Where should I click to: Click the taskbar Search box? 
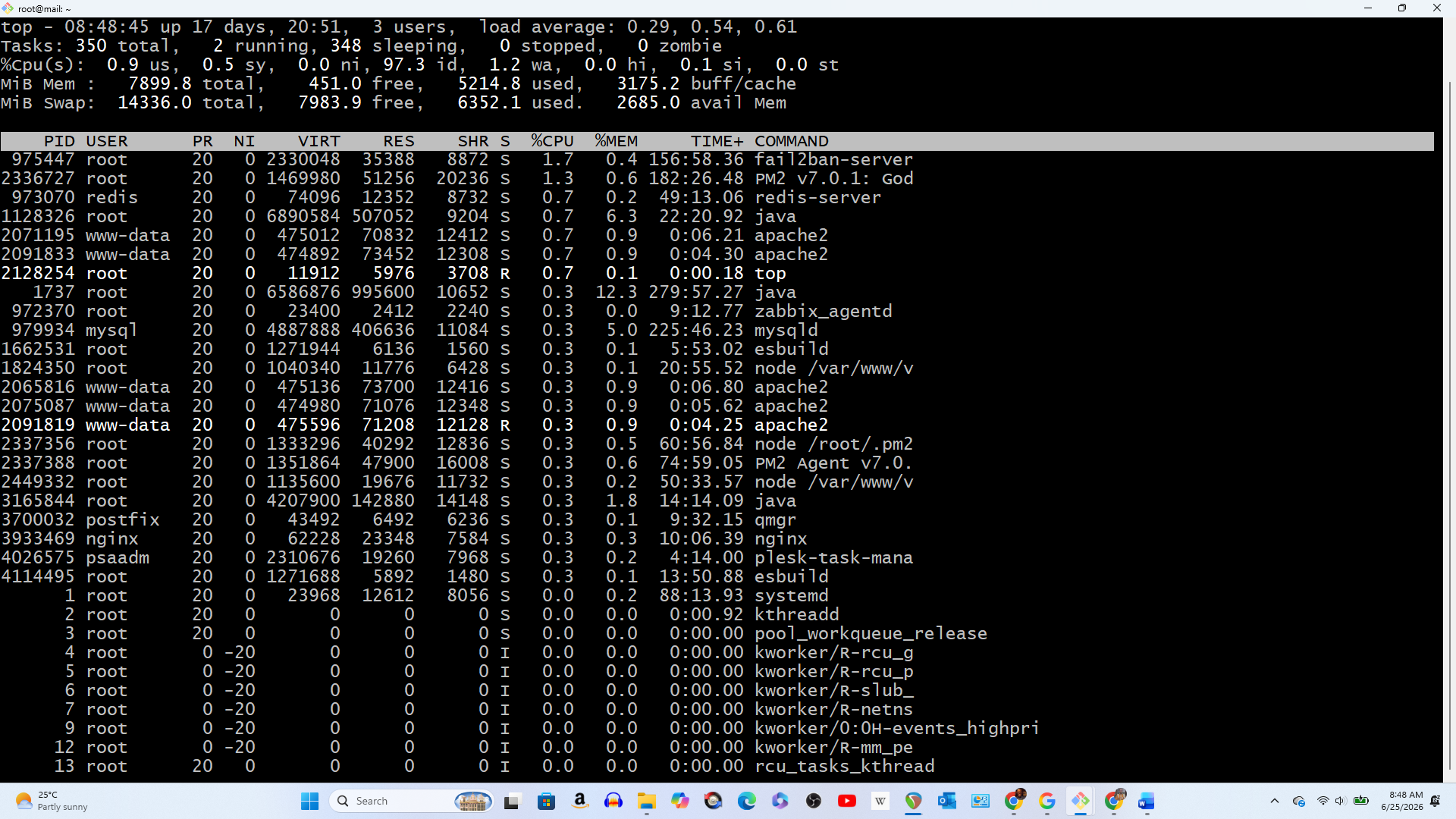pos(412,801)
